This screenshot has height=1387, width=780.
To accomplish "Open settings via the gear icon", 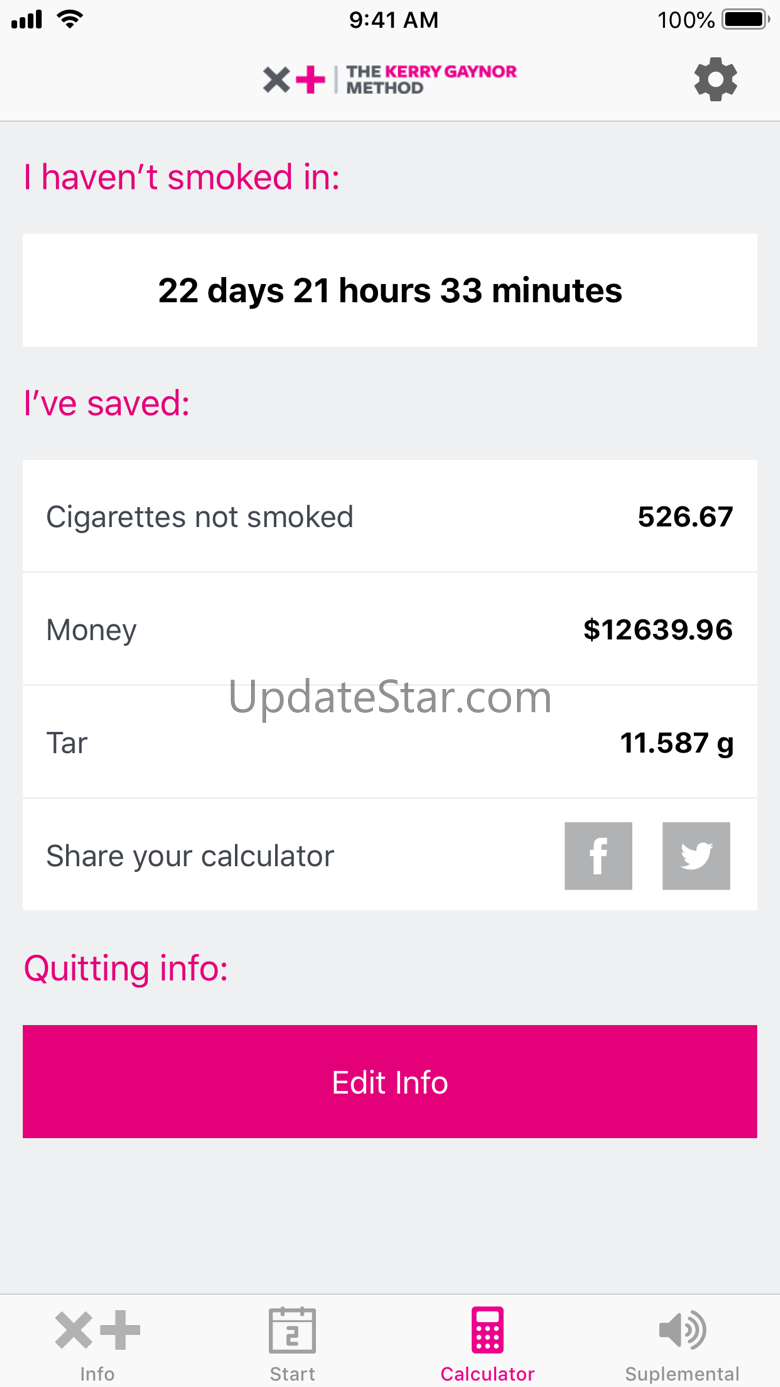I will point(715,79).
